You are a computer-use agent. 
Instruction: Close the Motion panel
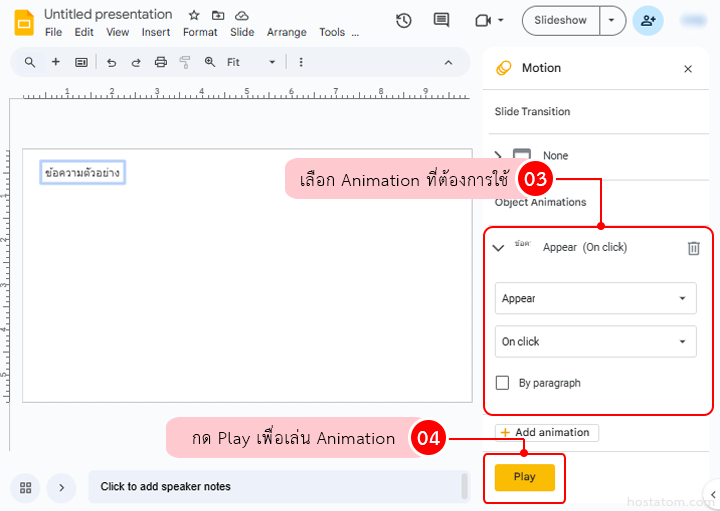tap(688, 69)
